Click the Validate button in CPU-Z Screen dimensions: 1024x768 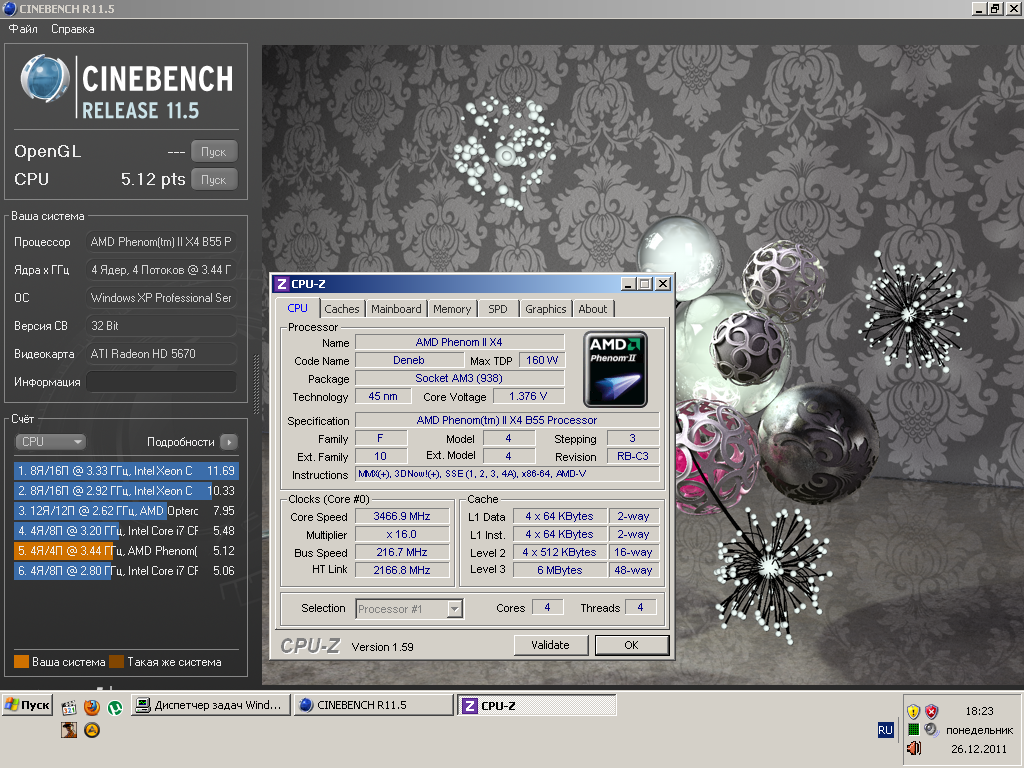click(551, 645)
